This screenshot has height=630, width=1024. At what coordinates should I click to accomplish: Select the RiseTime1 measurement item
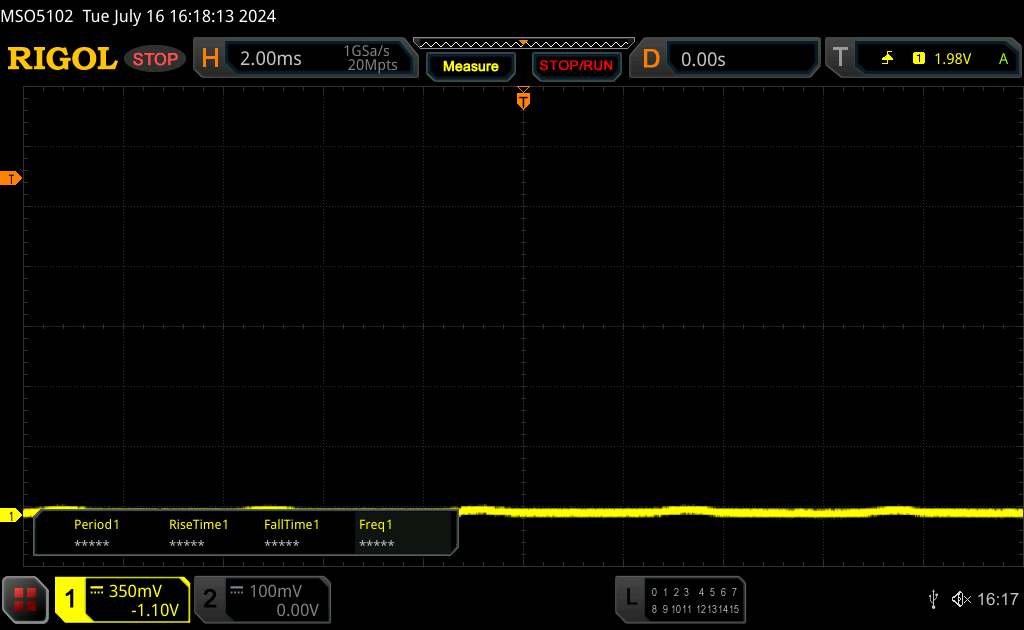pos(198,533)
